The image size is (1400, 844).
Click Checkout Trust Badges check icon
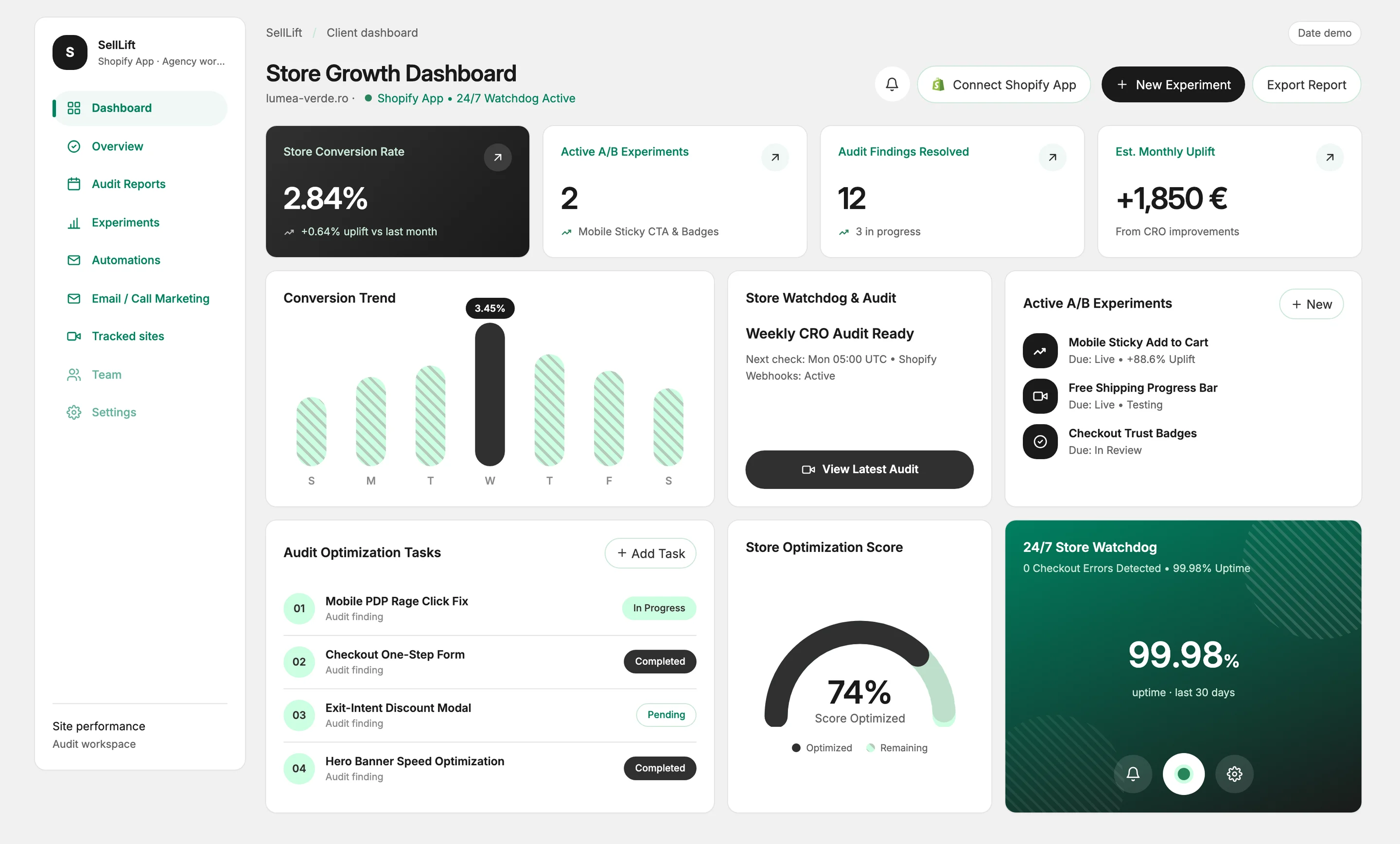tap(1040, 441)
